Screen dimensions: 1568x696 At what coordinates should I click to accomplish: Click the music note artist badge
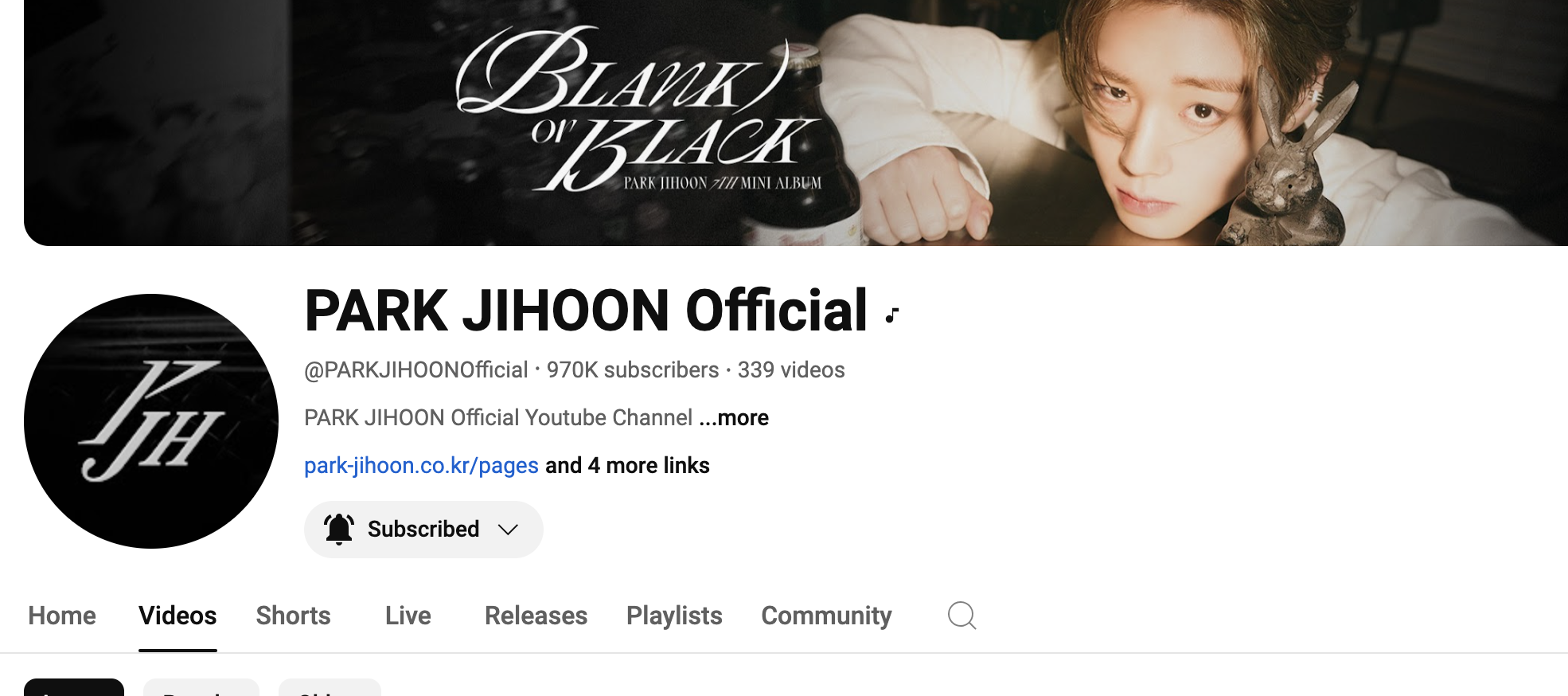pos(892,315)
